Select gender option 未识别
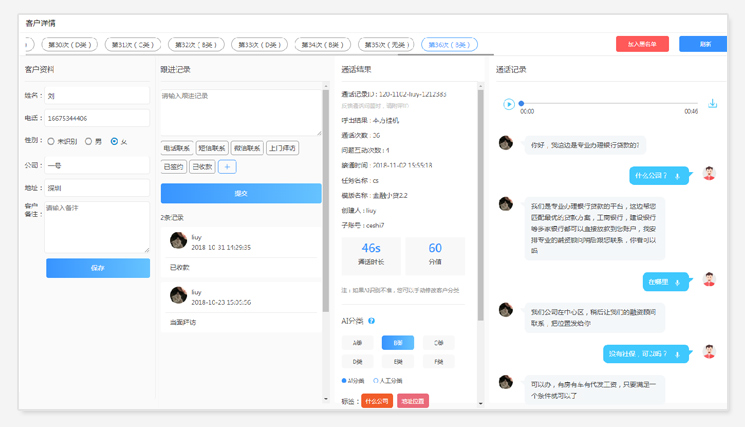This screenshot has width=745, height=427. coord(51,142)
